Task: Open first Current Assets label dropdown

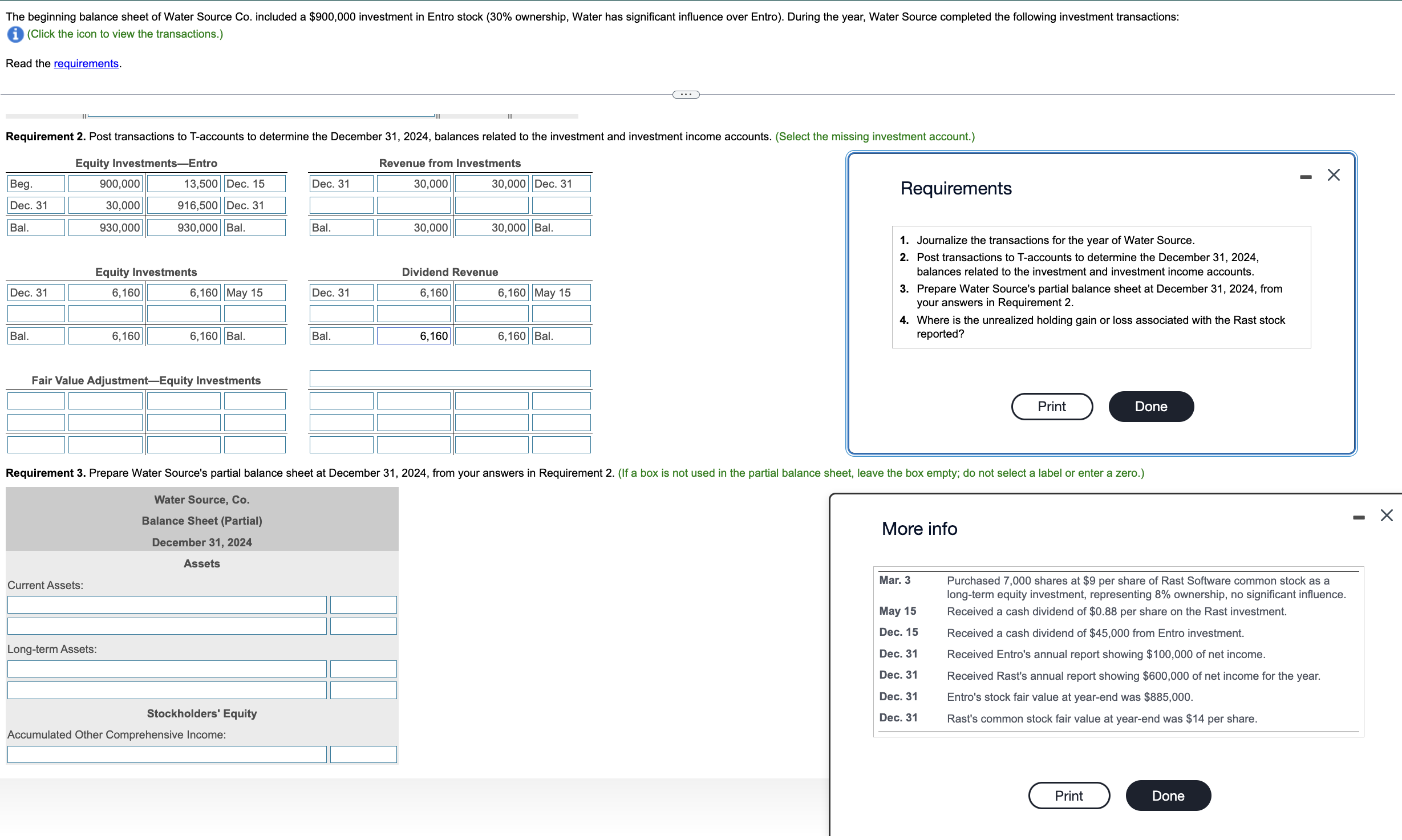Action: 167,604
